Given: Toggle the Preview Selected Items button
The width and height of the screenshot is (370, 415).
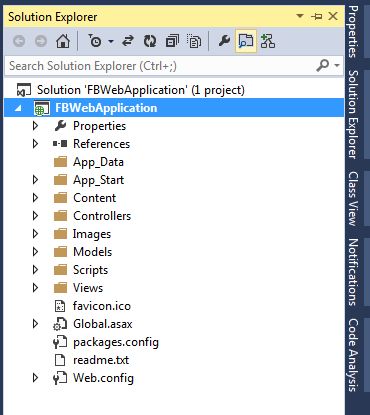Looking at the screenshot, I should point(246,41).
